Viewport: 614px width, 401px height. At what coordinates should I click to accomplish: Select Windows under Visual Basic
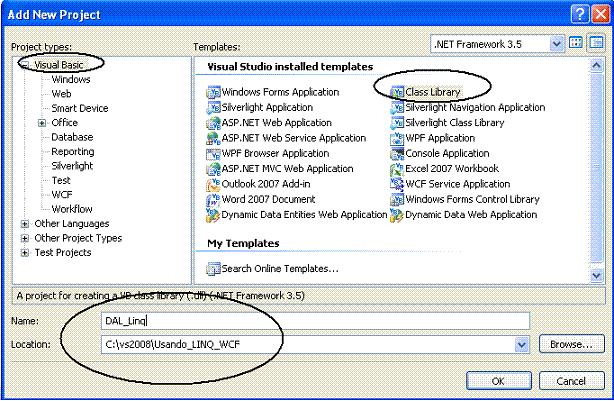(71, 79)
